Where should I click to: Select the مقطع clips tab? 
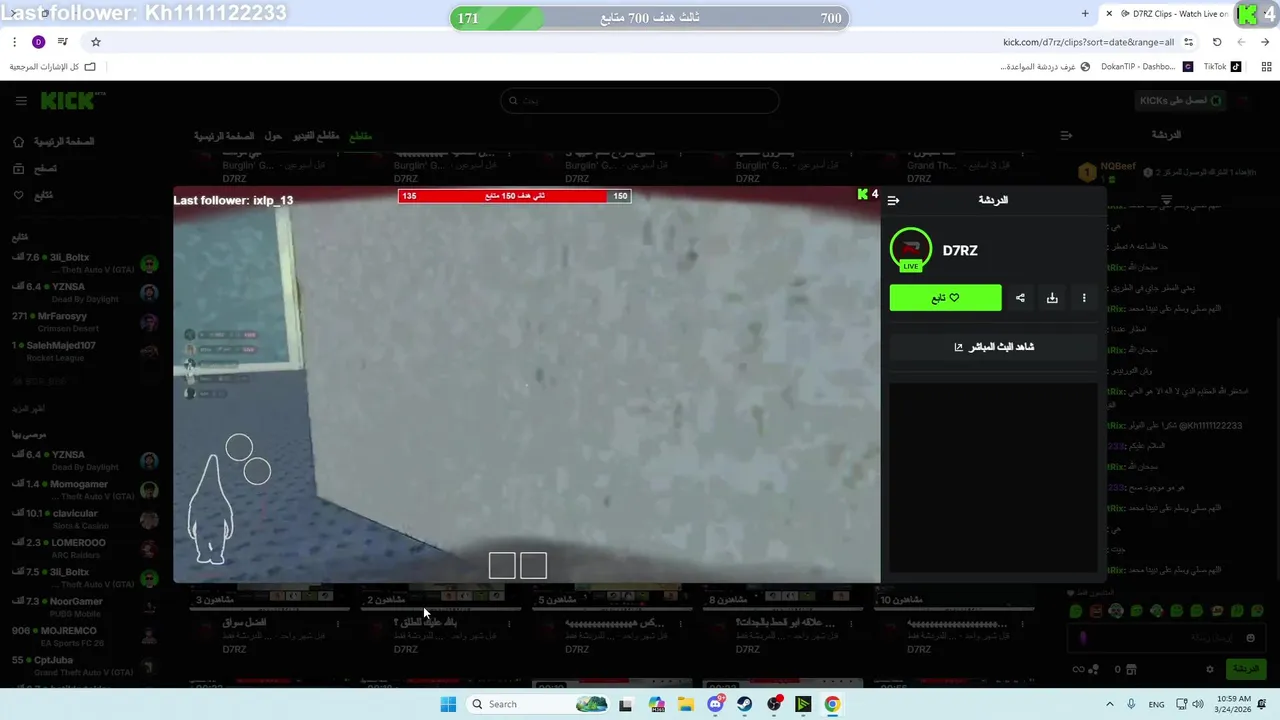(360, 136)
